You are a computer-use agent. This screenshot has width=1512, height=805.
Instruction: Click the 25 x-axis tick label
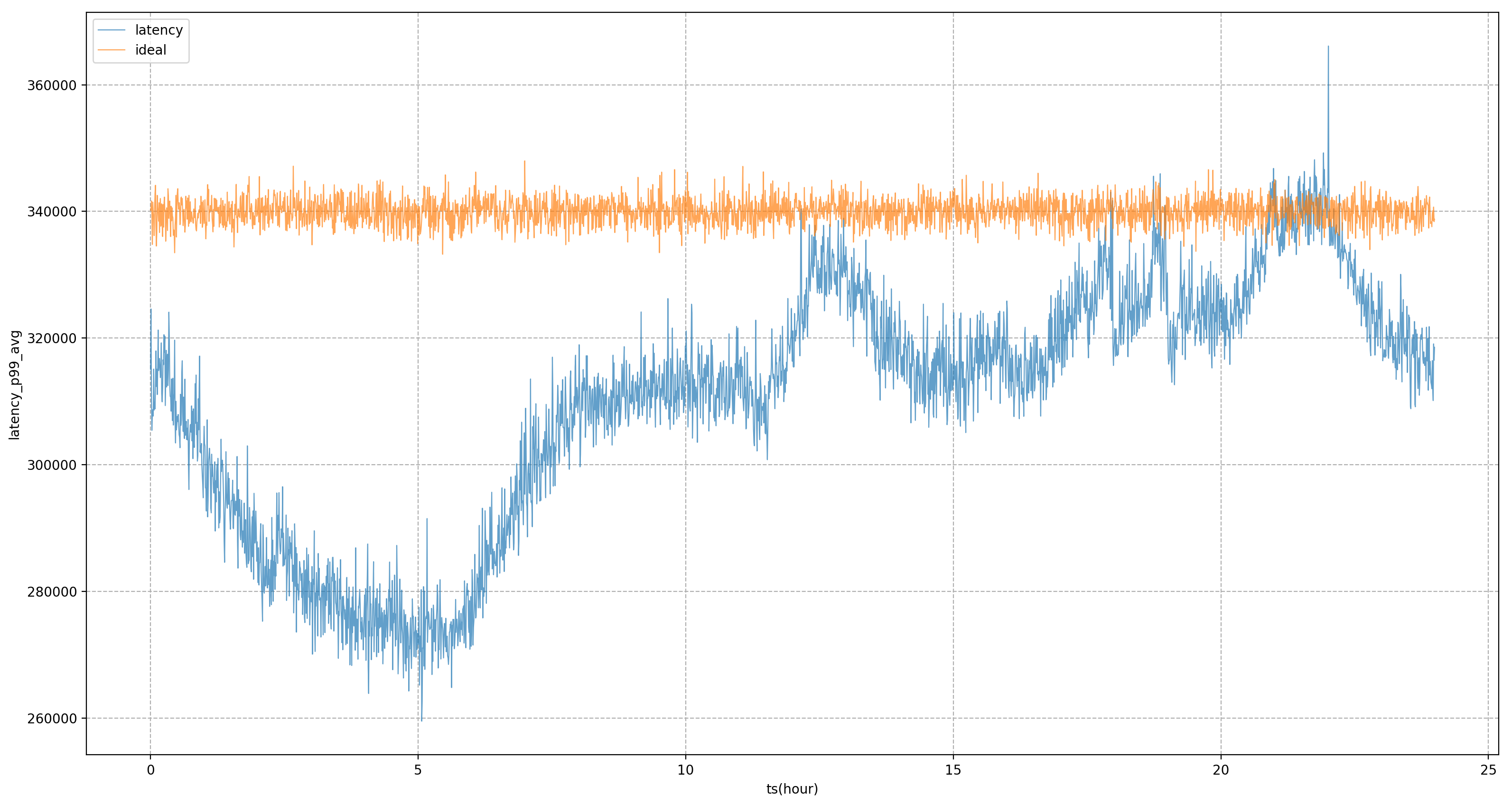(1489, 770)
